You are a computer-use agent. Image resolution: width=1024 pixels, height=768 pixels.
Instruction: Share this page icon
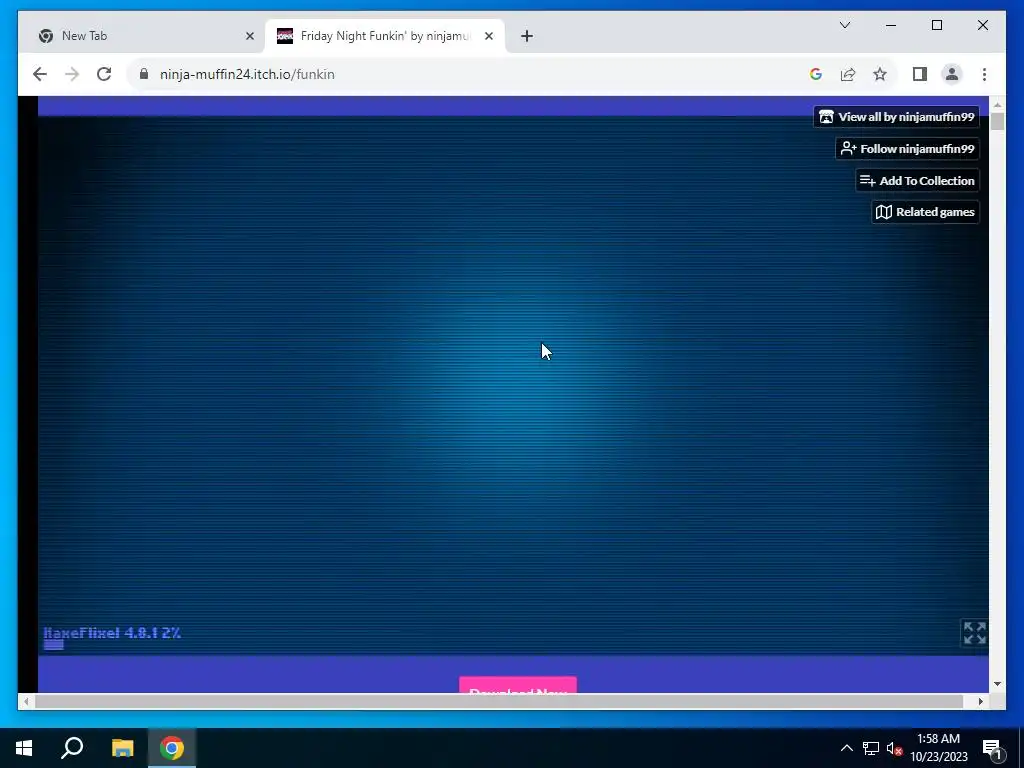tap(848, 74)
